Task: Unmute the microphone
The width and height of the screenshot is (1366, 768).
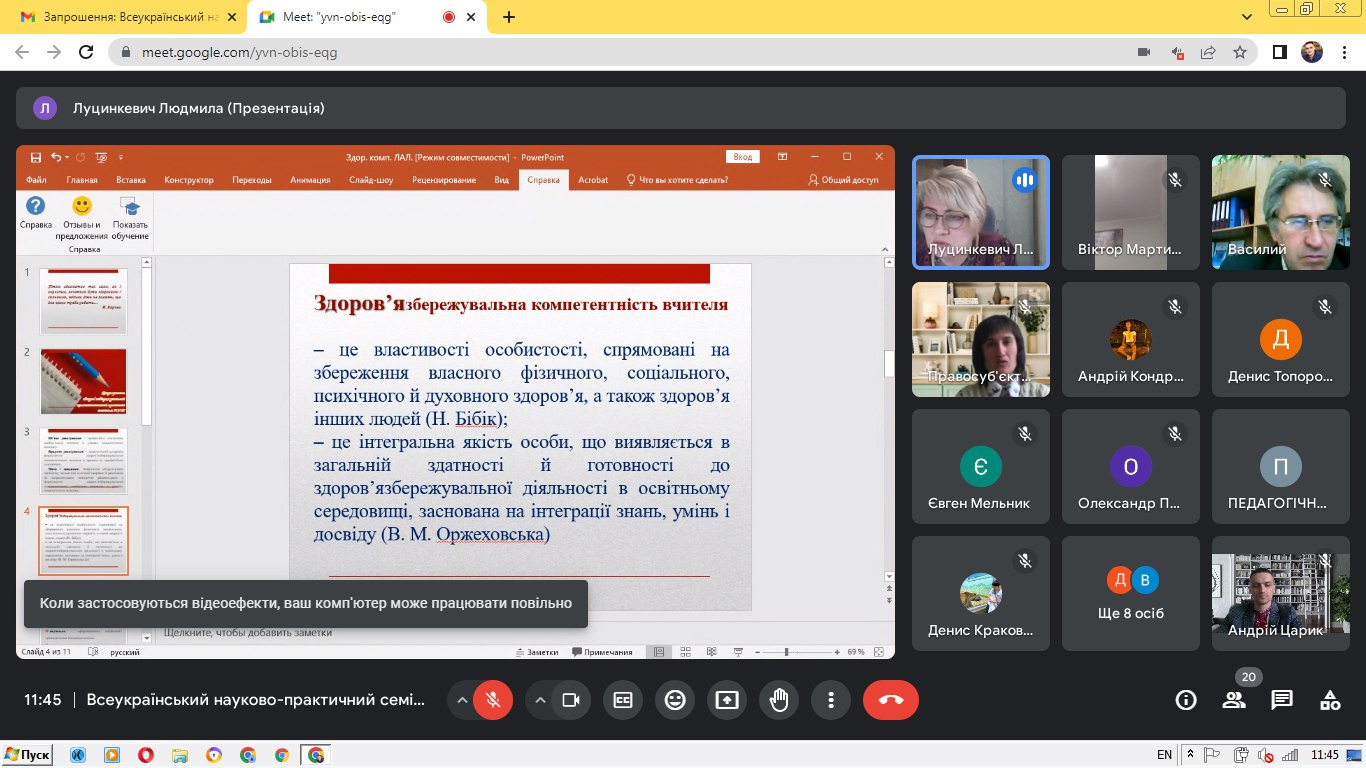Action: tap(493, 700)
